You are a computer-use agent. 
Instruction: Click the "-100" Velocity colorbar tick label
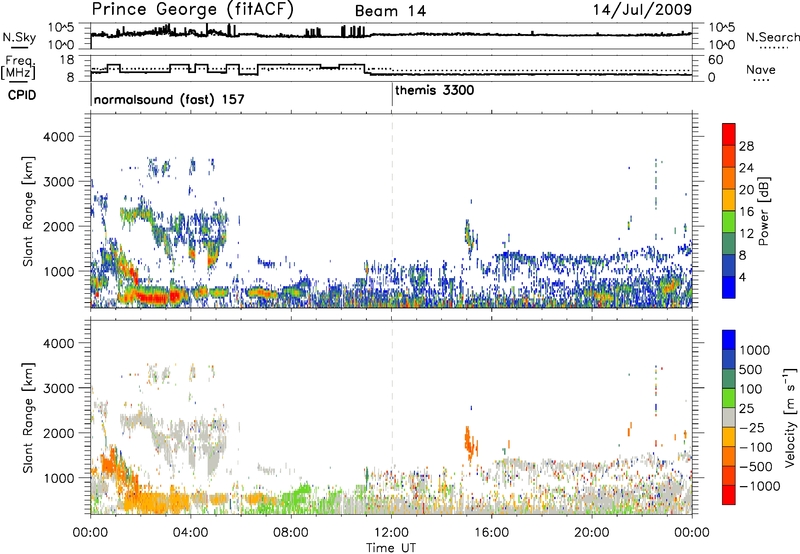756,447
